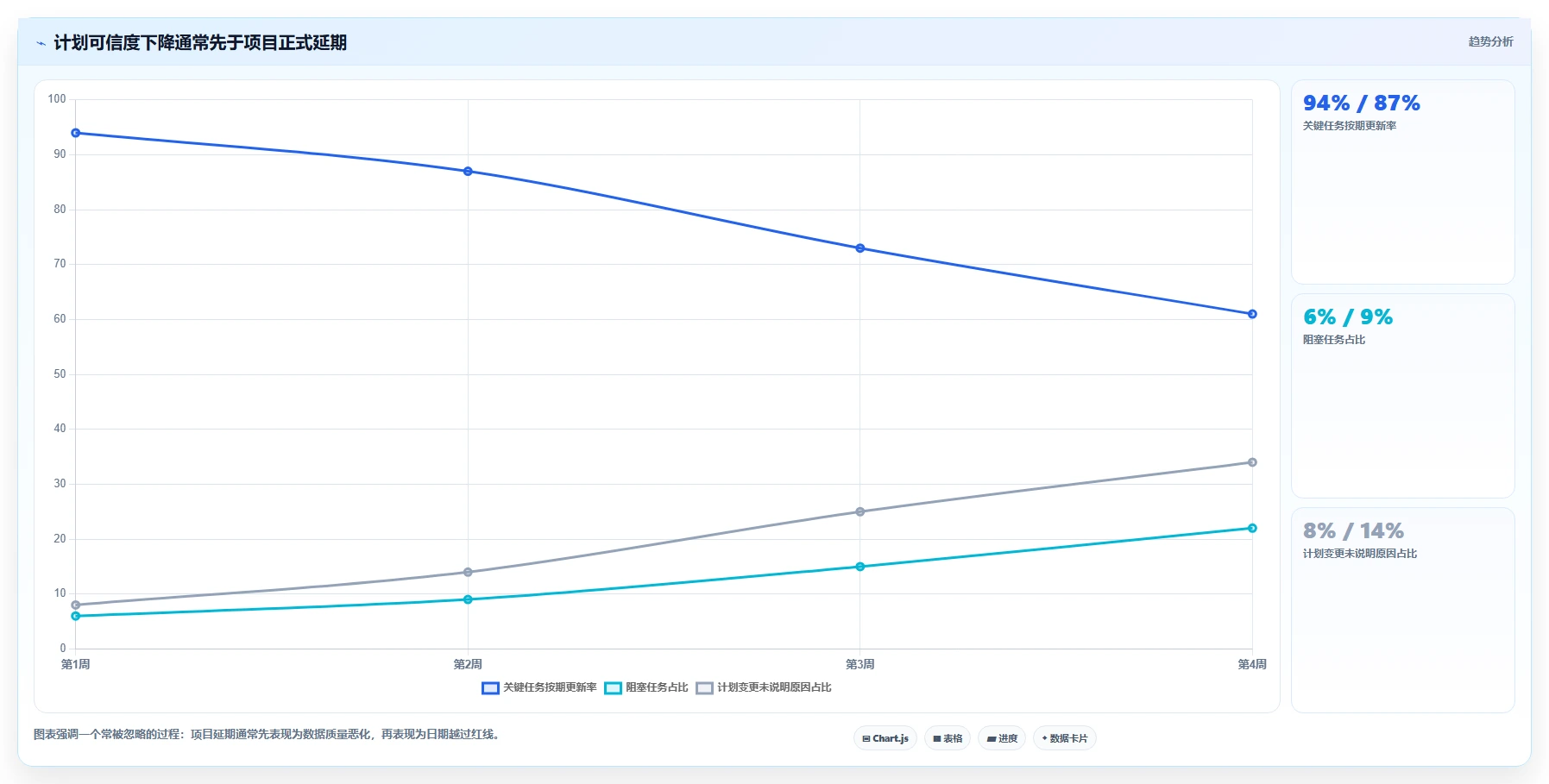Click the 数据卡片 tag pill
Screen dimensions: 1549x784
coord(1065,738)
